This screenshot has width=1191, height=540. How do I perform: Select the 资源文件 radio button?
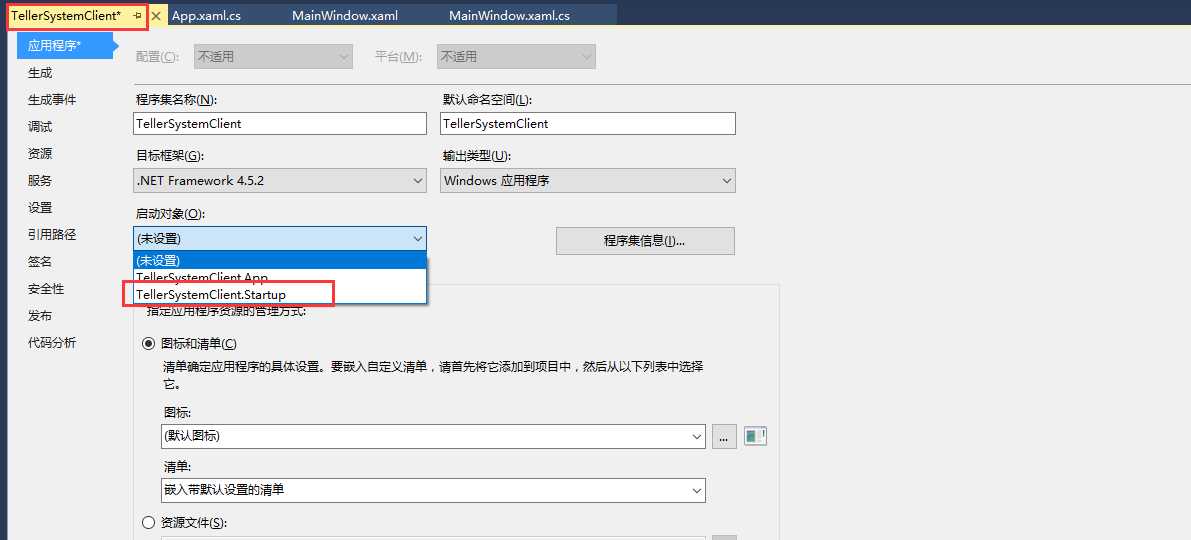pos(149,523)
